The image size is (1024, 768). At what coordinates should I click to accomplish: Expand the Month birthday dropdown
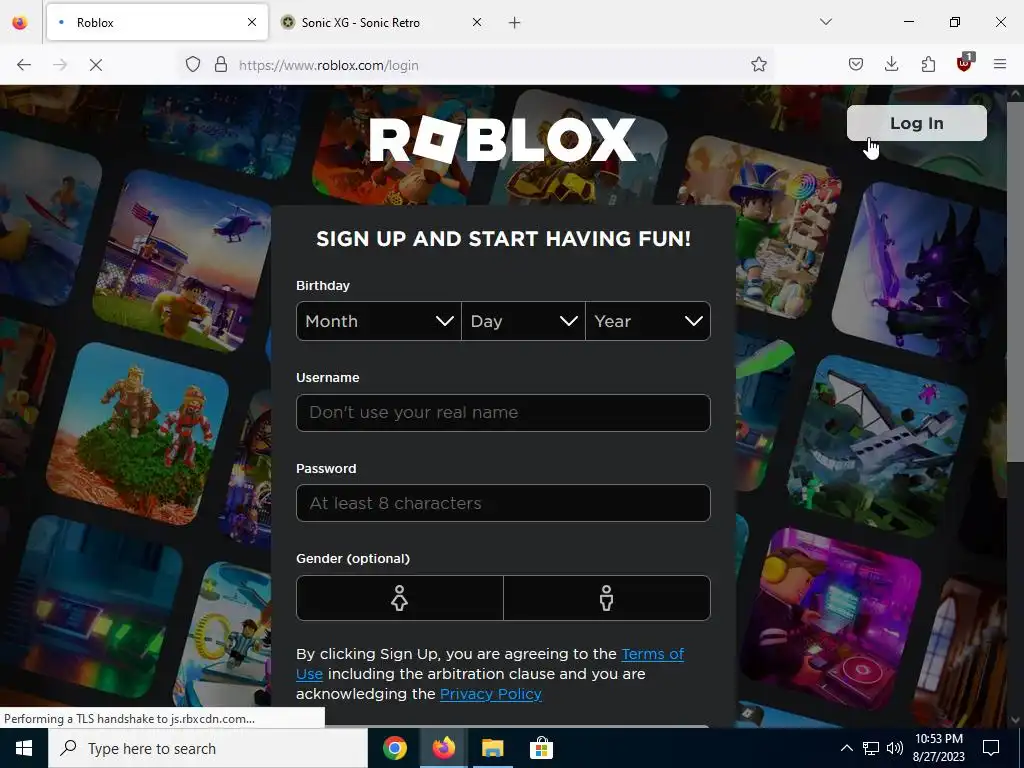[379, 321]
